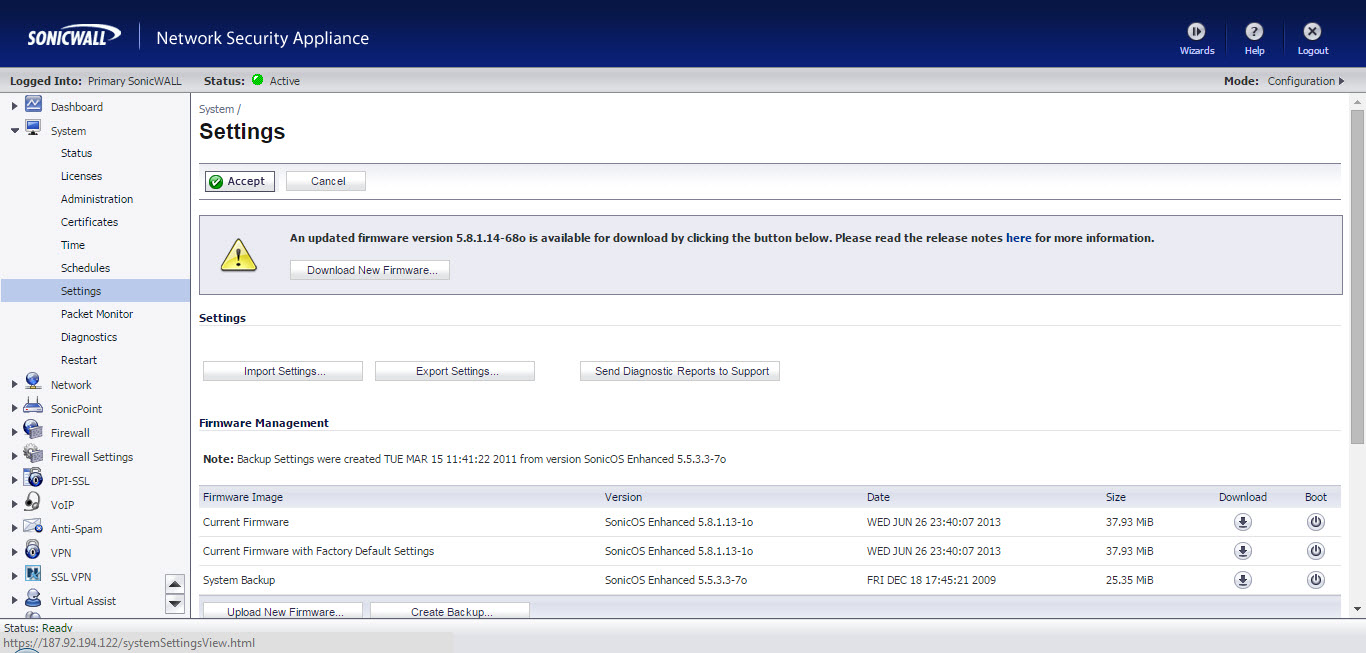Viewport: 1366px width, 653px height.
Task: Expand the Dashboard tree arrow
Action: [x=14, y=106]
